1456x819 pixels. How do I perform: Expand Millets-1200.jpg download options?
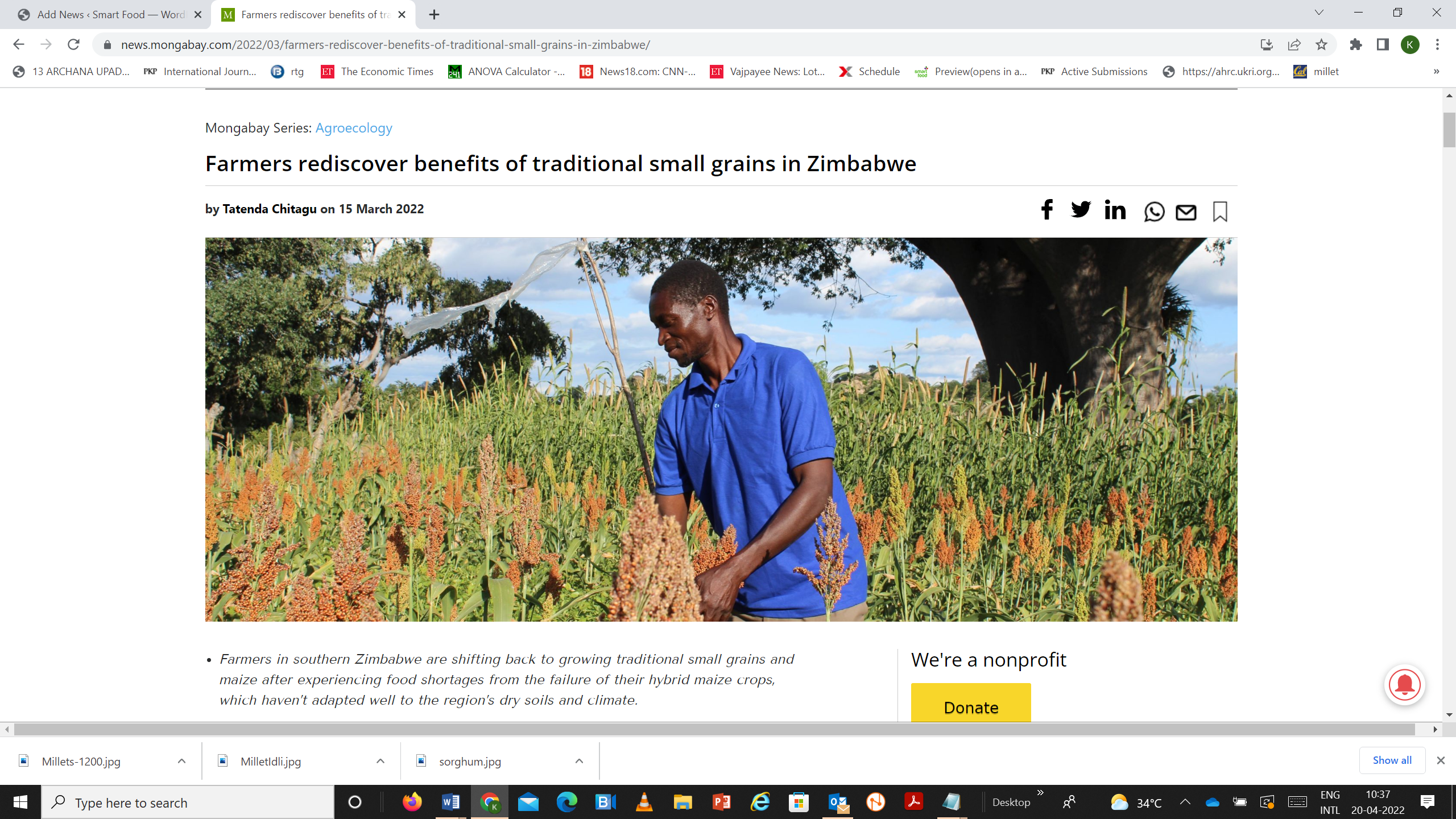[181, 761]
